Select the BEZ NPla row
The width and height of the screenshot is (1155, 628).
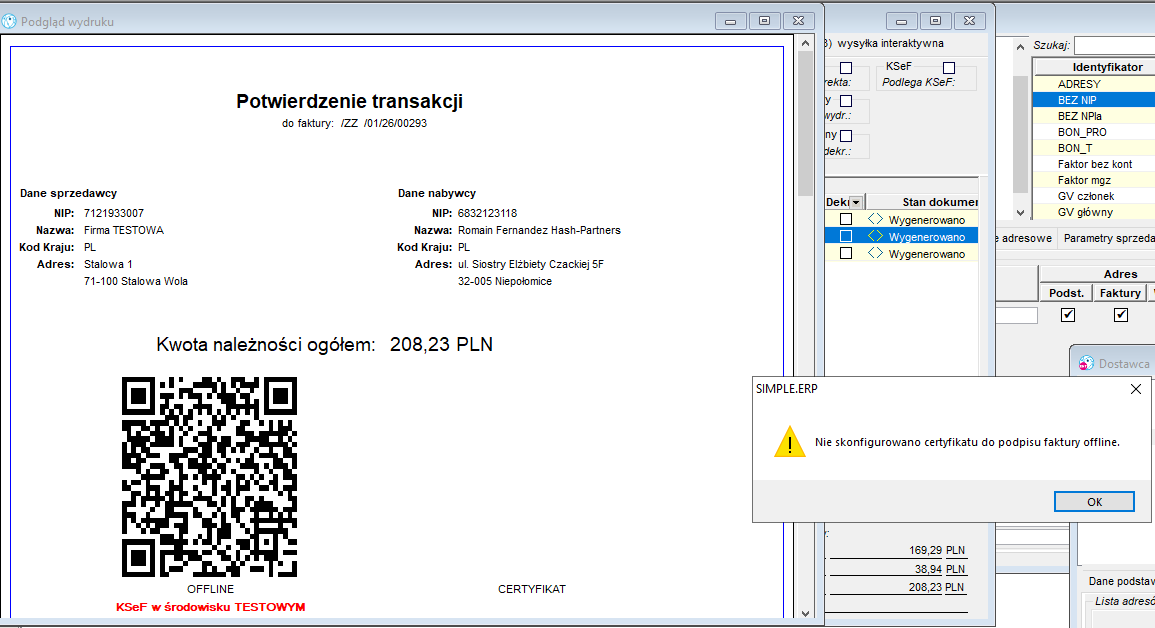(1095, 116)
